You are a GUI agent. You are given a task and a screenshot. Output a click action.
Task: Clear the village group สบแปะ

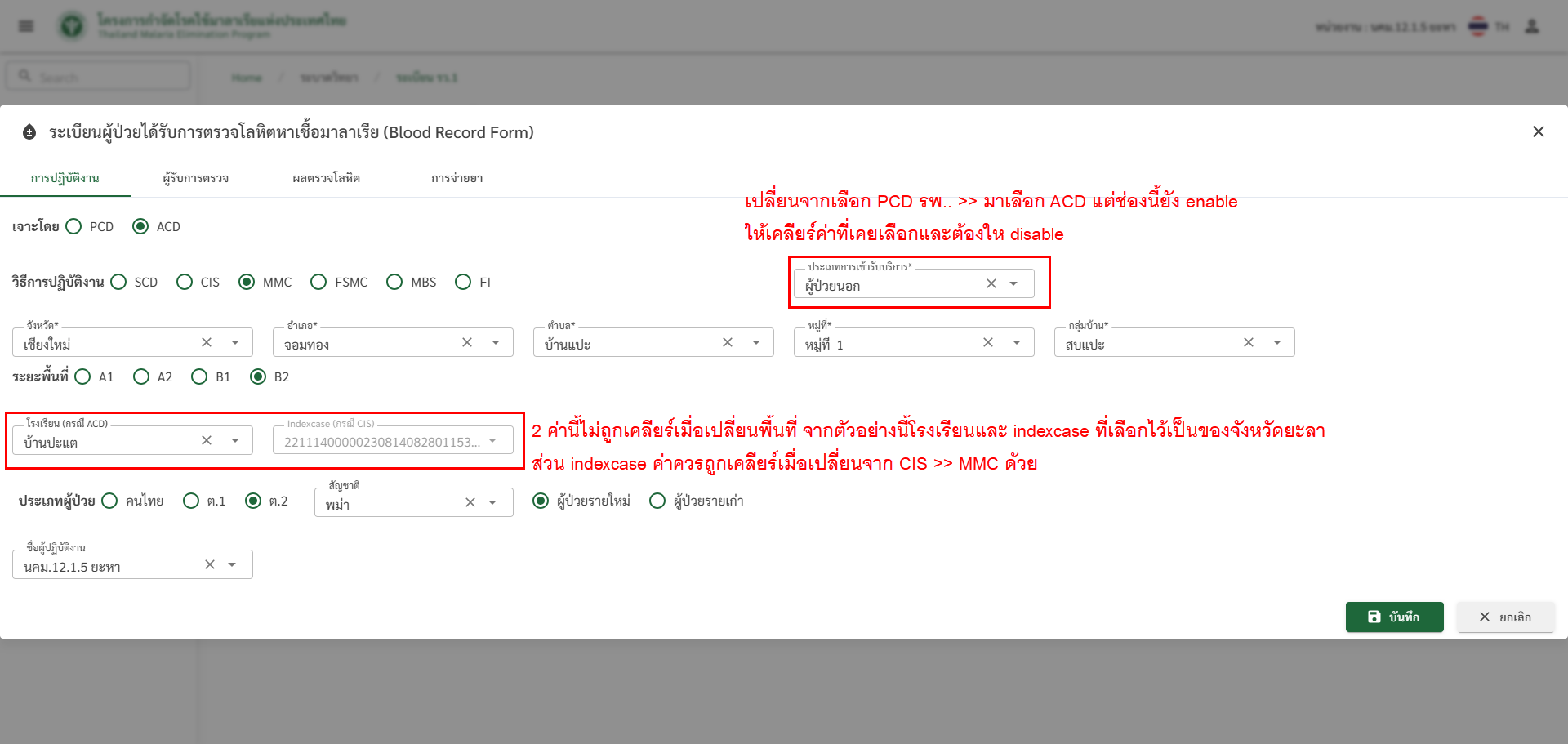1249,342
